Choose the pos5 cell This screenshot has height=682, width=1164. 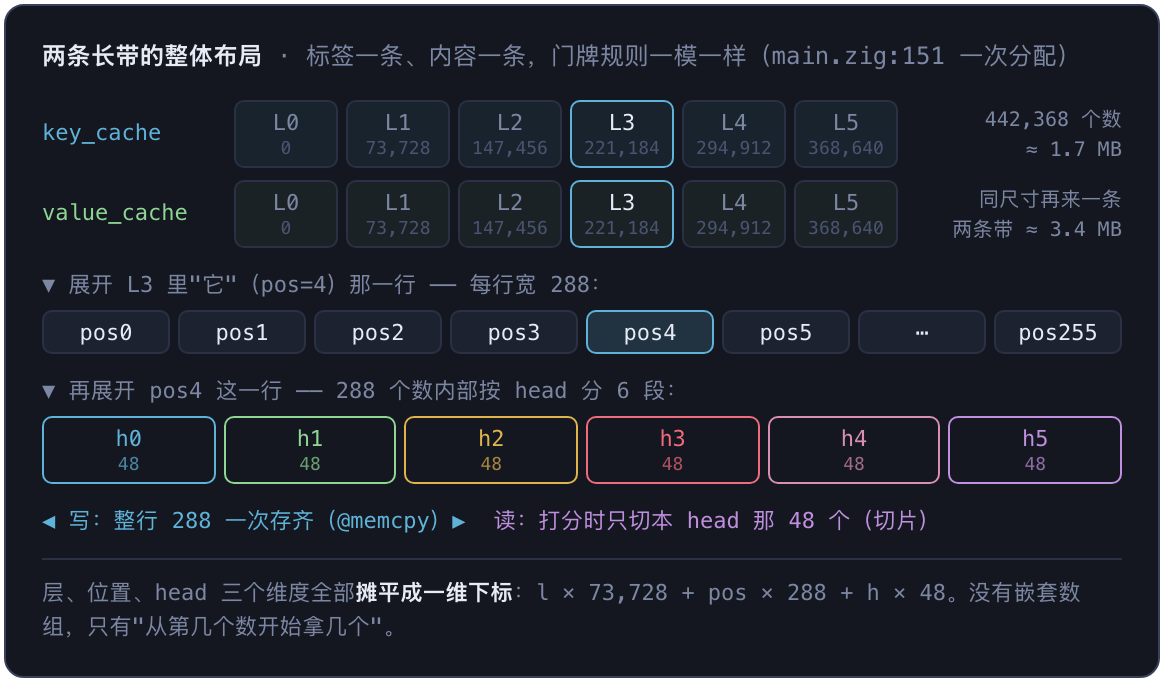(786, 332)
